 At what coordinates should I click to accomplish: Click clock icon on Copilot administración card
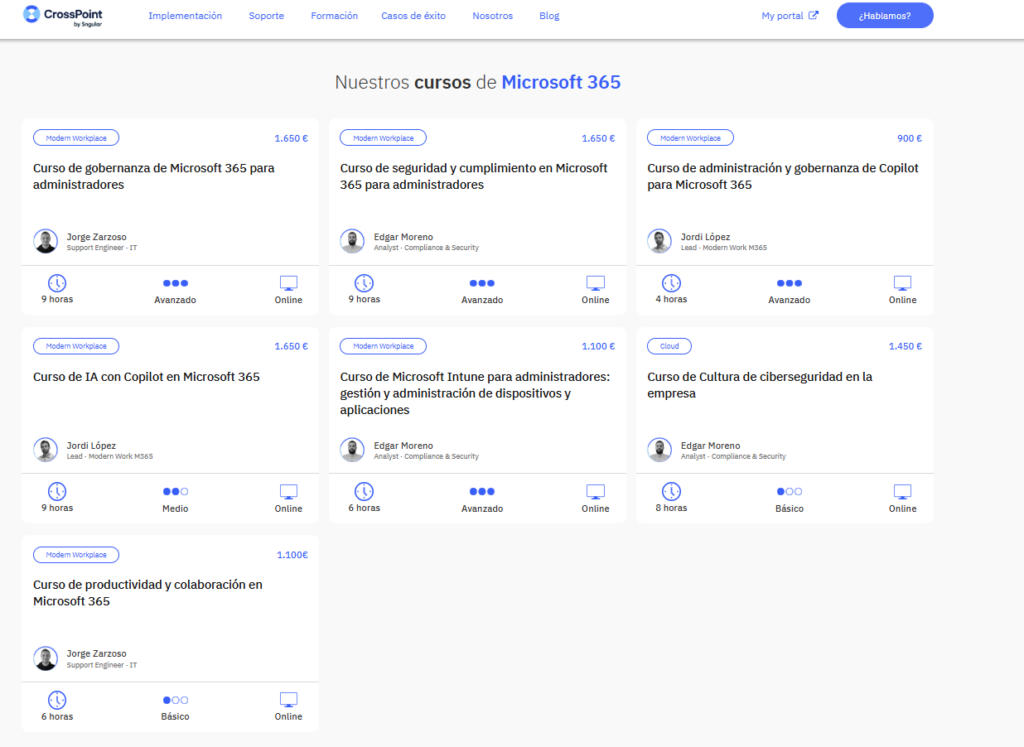[671, 283]
